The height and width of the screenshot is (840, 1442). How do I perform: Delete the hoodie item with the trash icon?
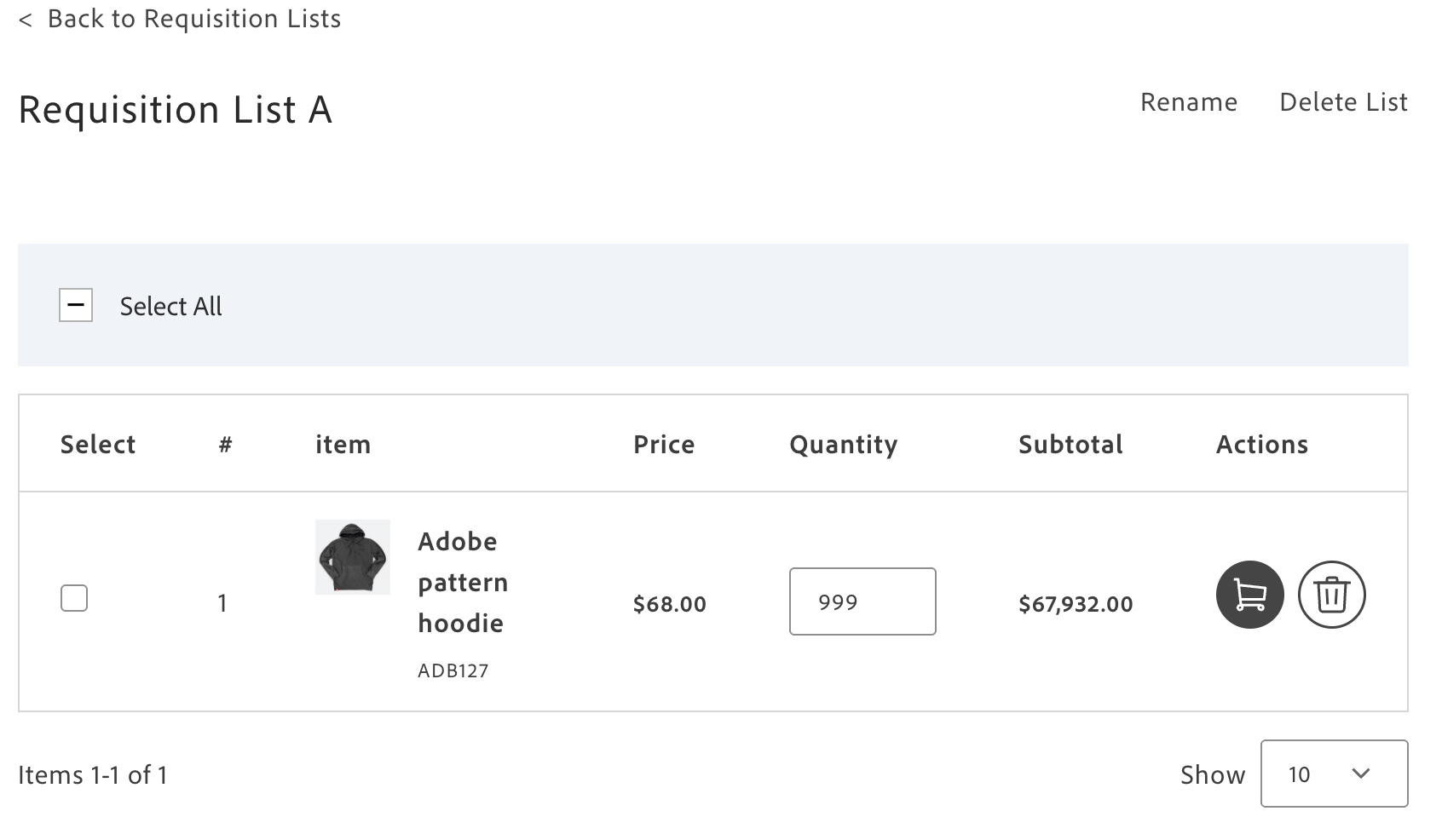1331,595
